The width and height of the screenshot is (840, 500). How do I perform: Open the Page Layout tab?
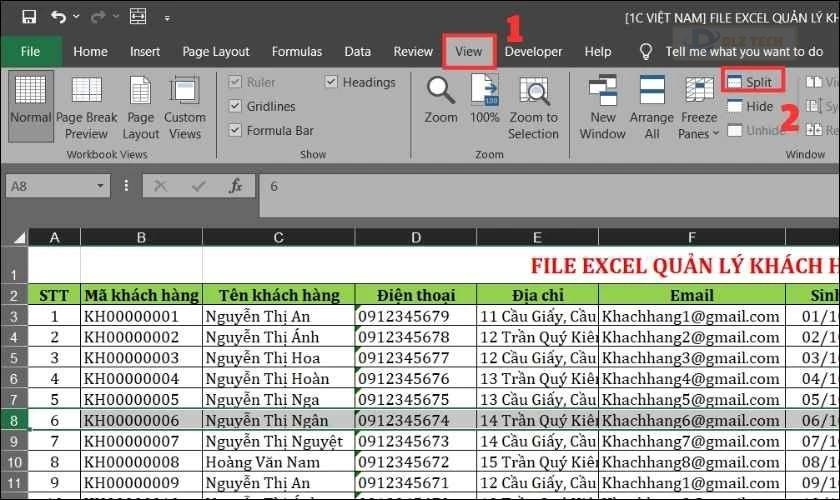215,51
